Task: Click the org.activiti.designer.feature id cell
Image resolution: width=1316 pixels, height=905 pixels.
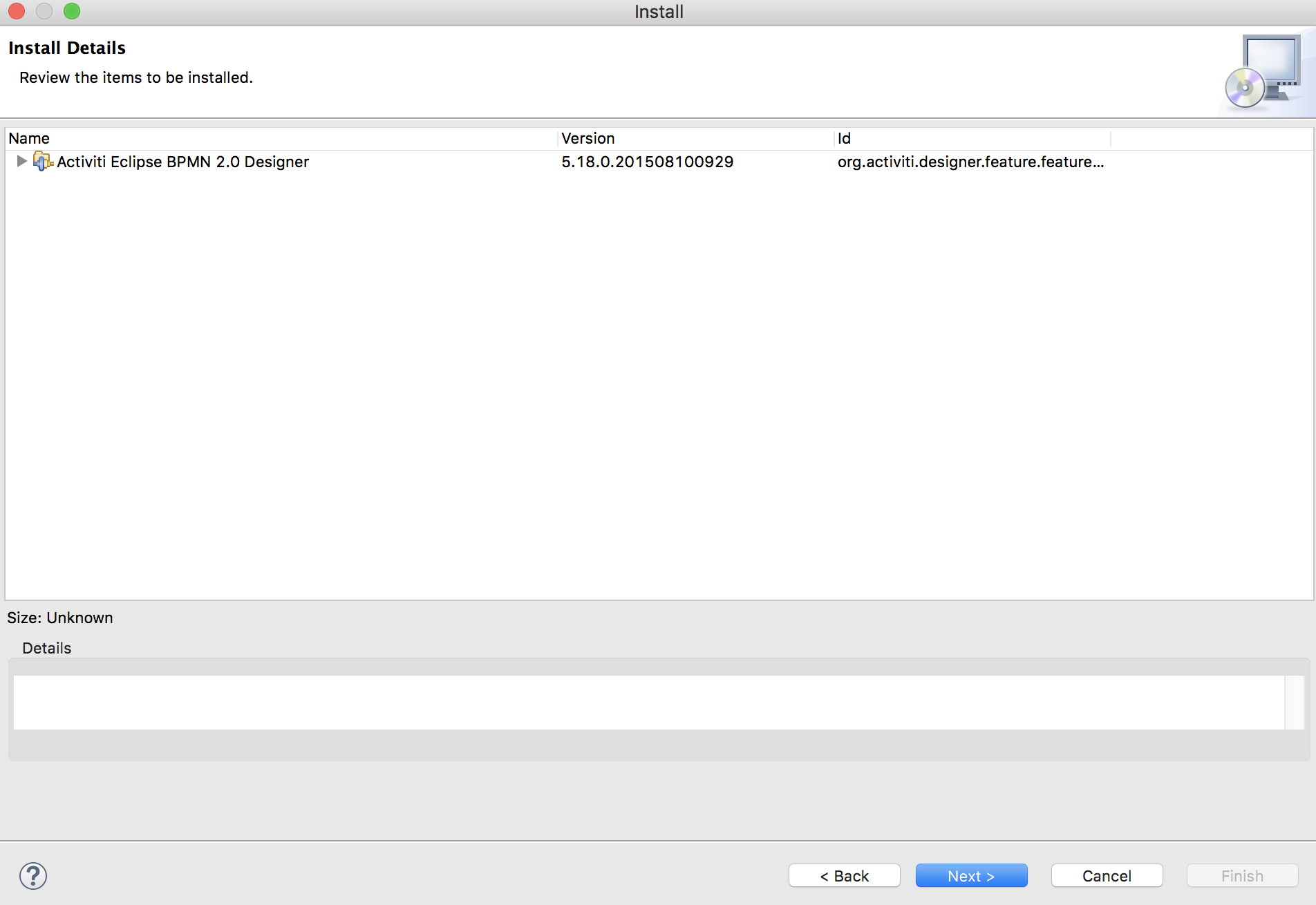Action: [x=970, y=162]
